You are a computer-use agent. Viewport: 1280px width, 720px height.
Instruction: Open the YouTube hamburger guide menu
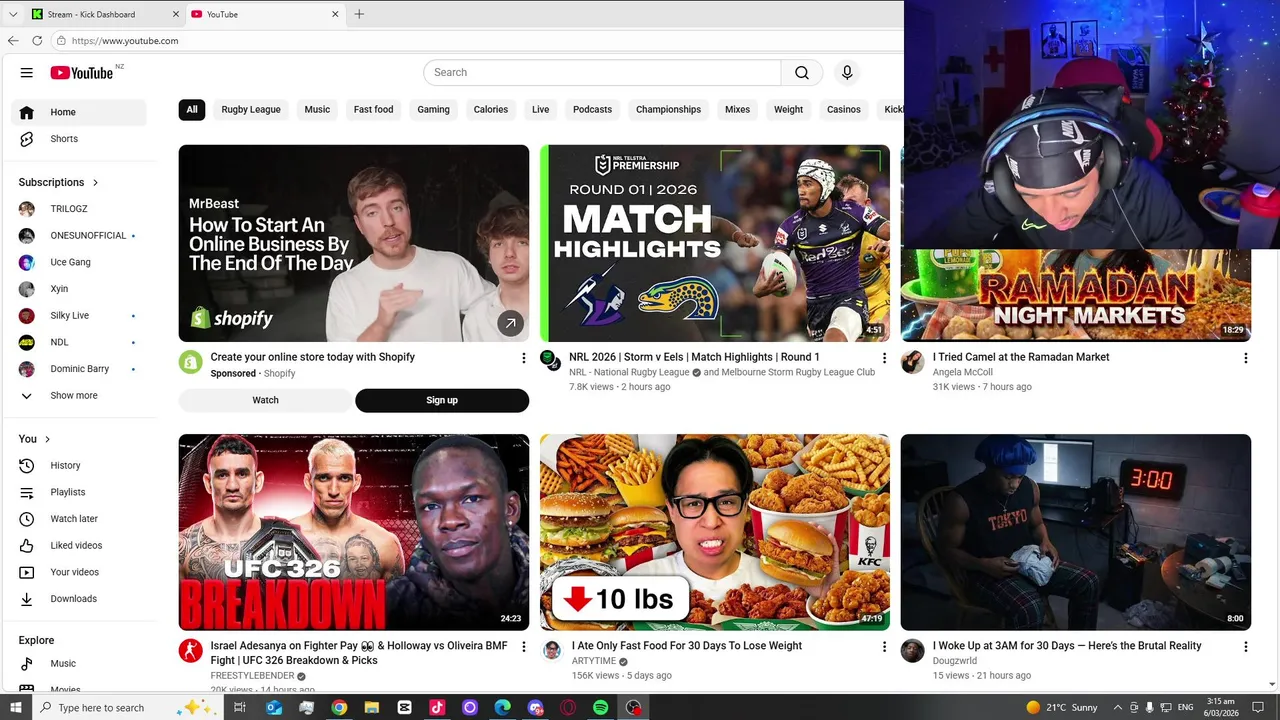tap(27, 72)
